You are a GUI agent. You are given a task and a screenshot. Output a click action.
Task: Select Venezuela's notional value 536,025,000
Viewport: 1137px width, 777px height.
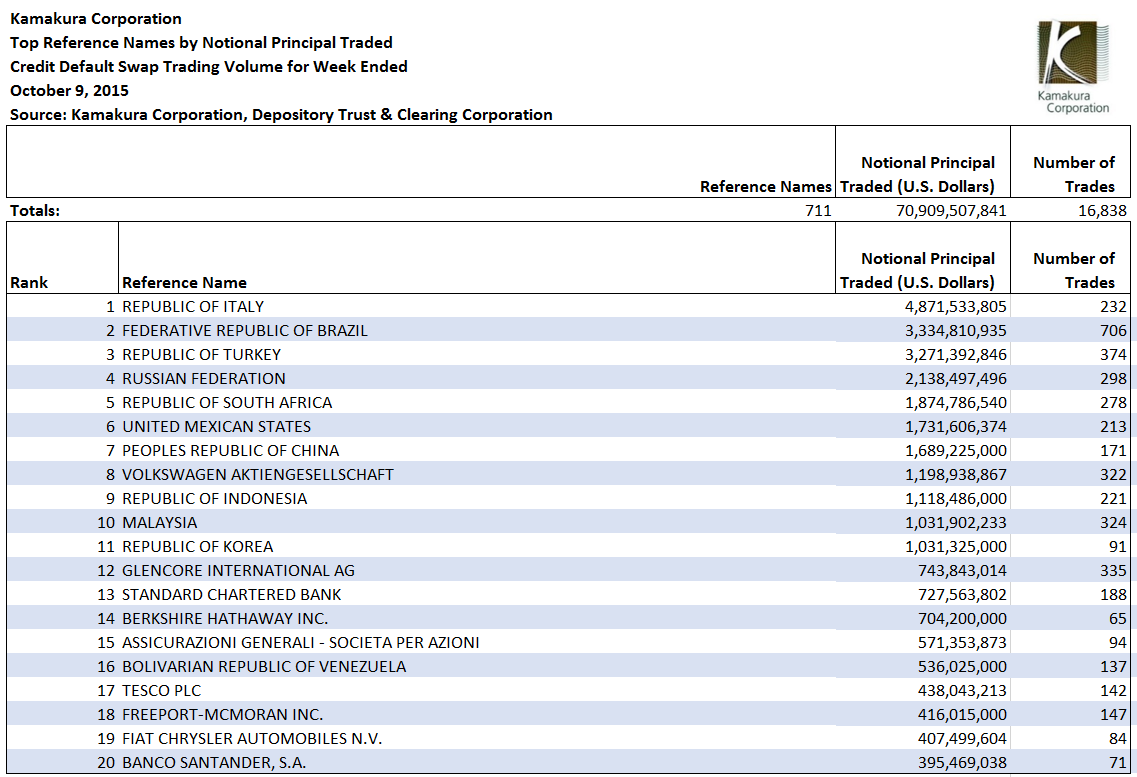[x=962, y=665]
